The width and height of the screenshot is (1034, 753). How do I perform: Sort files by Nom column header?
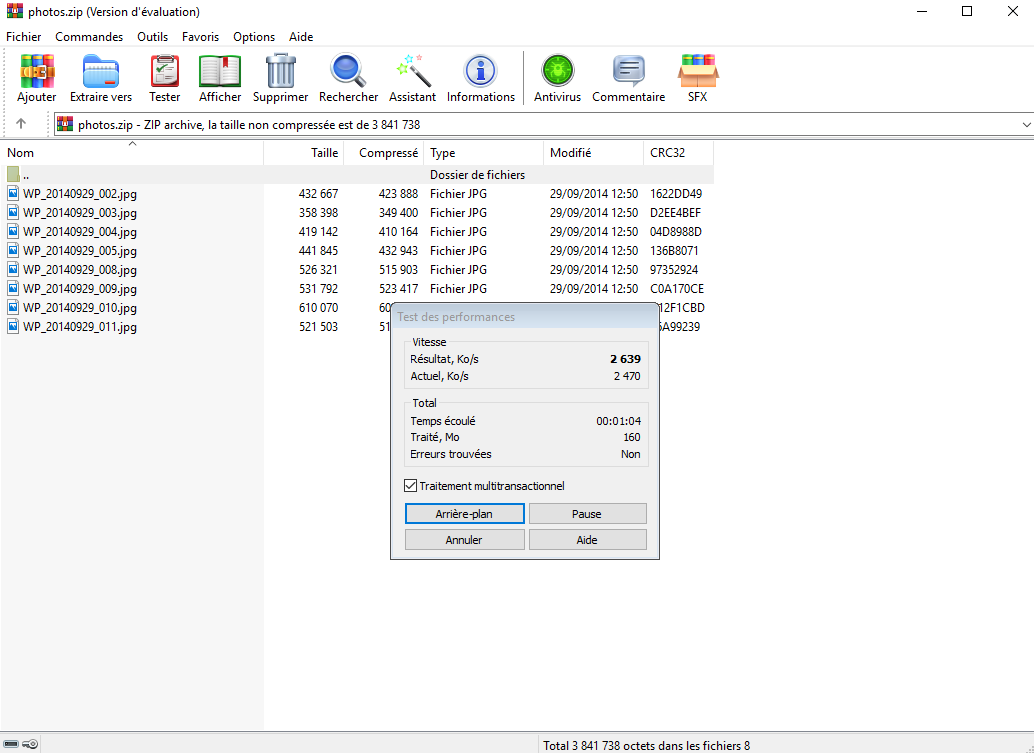[x=130, y=153]
